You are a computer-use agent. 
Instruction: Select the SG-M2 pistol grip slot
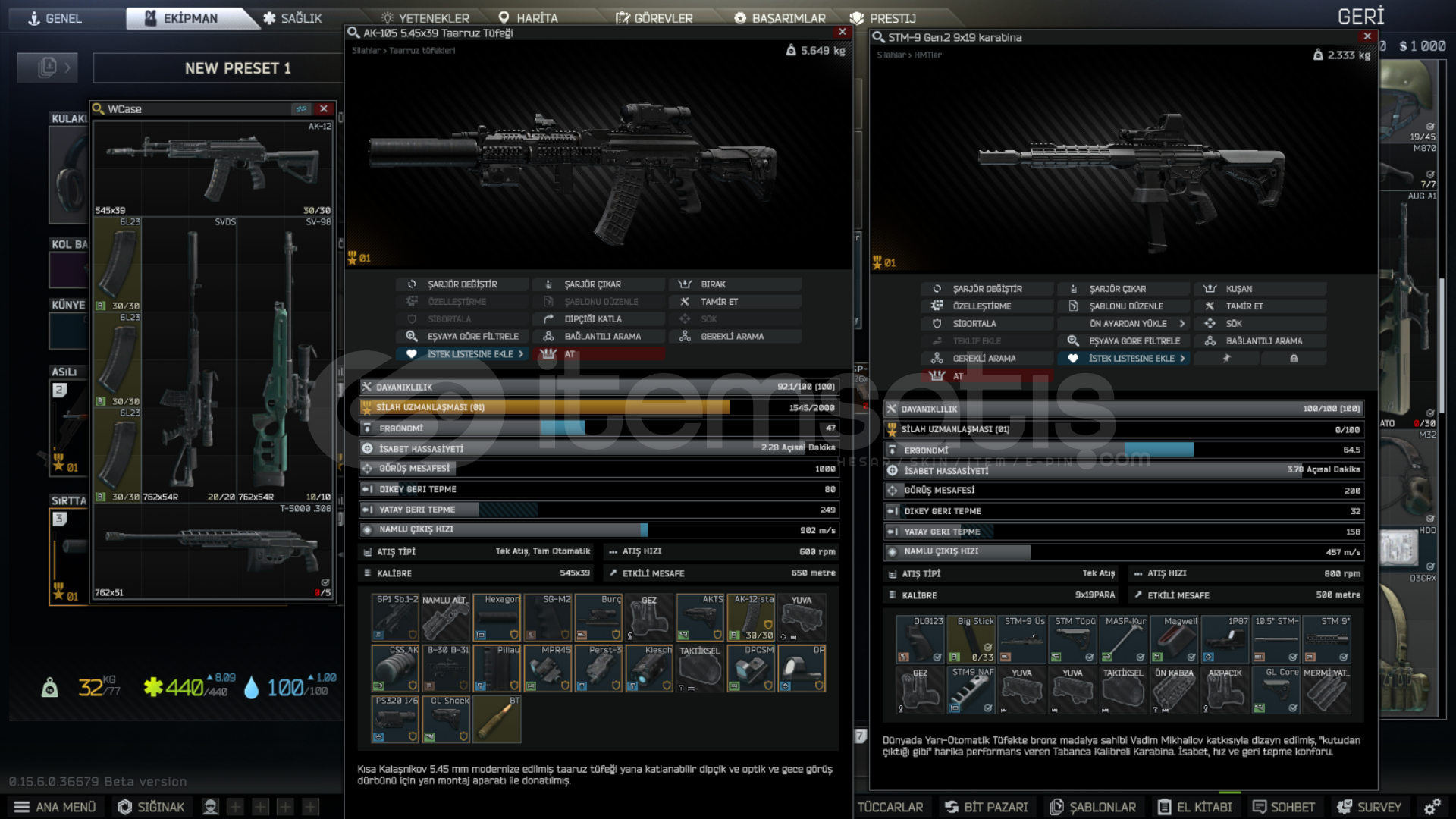coord(548,617)
